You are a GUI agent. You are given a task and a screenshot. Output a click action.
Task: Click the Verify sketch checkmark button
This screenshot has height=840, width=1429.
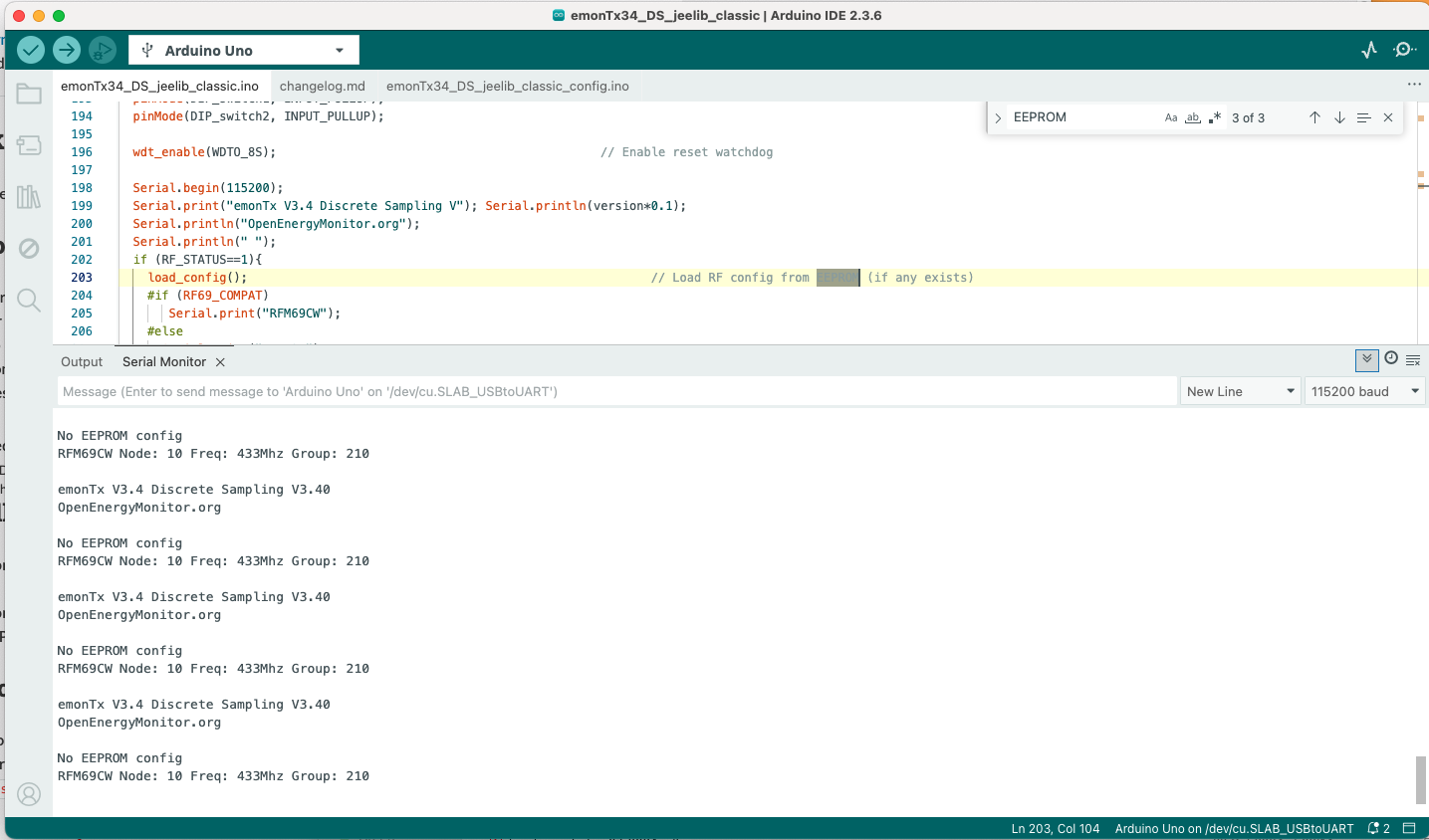[31, 50]
